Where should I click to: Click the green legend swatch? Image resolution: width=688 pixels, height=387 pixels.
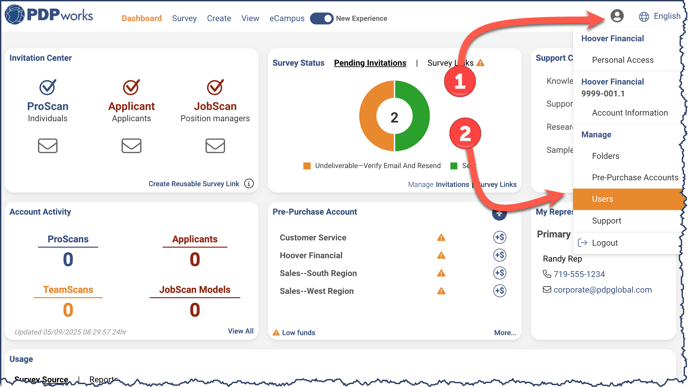(x=454, y=165)
